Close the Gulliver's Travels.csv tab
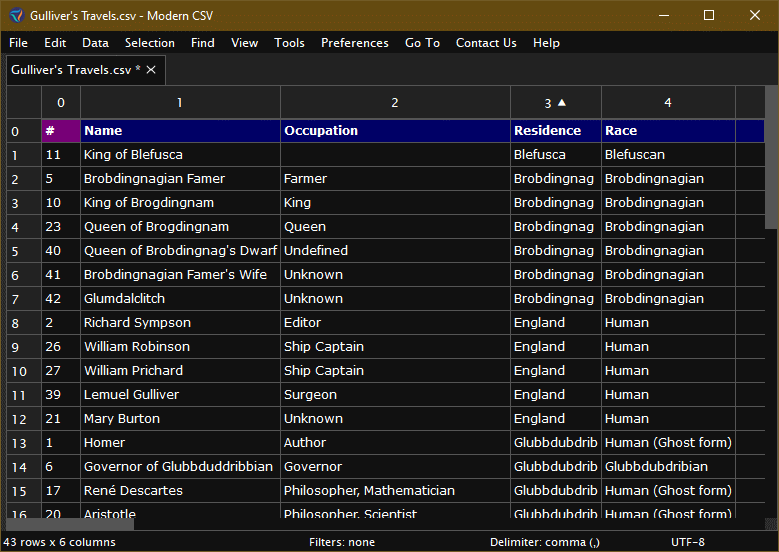The height and width of the screenshot is (552, 779). tap(151, 70)
